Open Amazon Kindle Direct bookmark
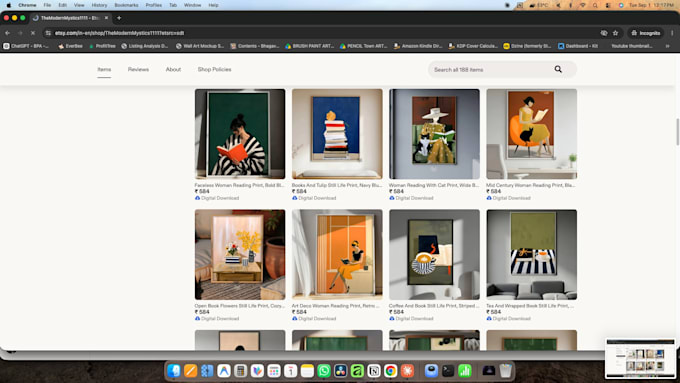Viewport: 680px width, 383px height. tap(418, 46)
